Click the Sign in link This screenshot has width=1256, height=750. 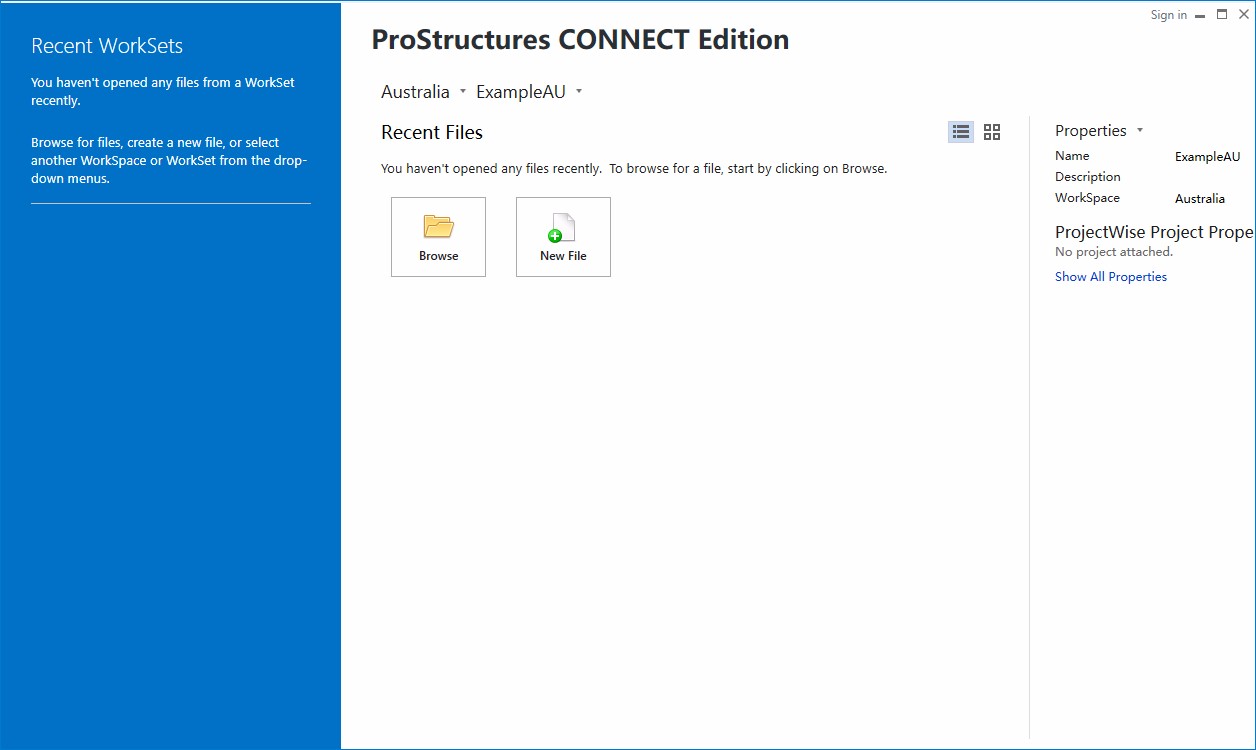click(1167, 14)
